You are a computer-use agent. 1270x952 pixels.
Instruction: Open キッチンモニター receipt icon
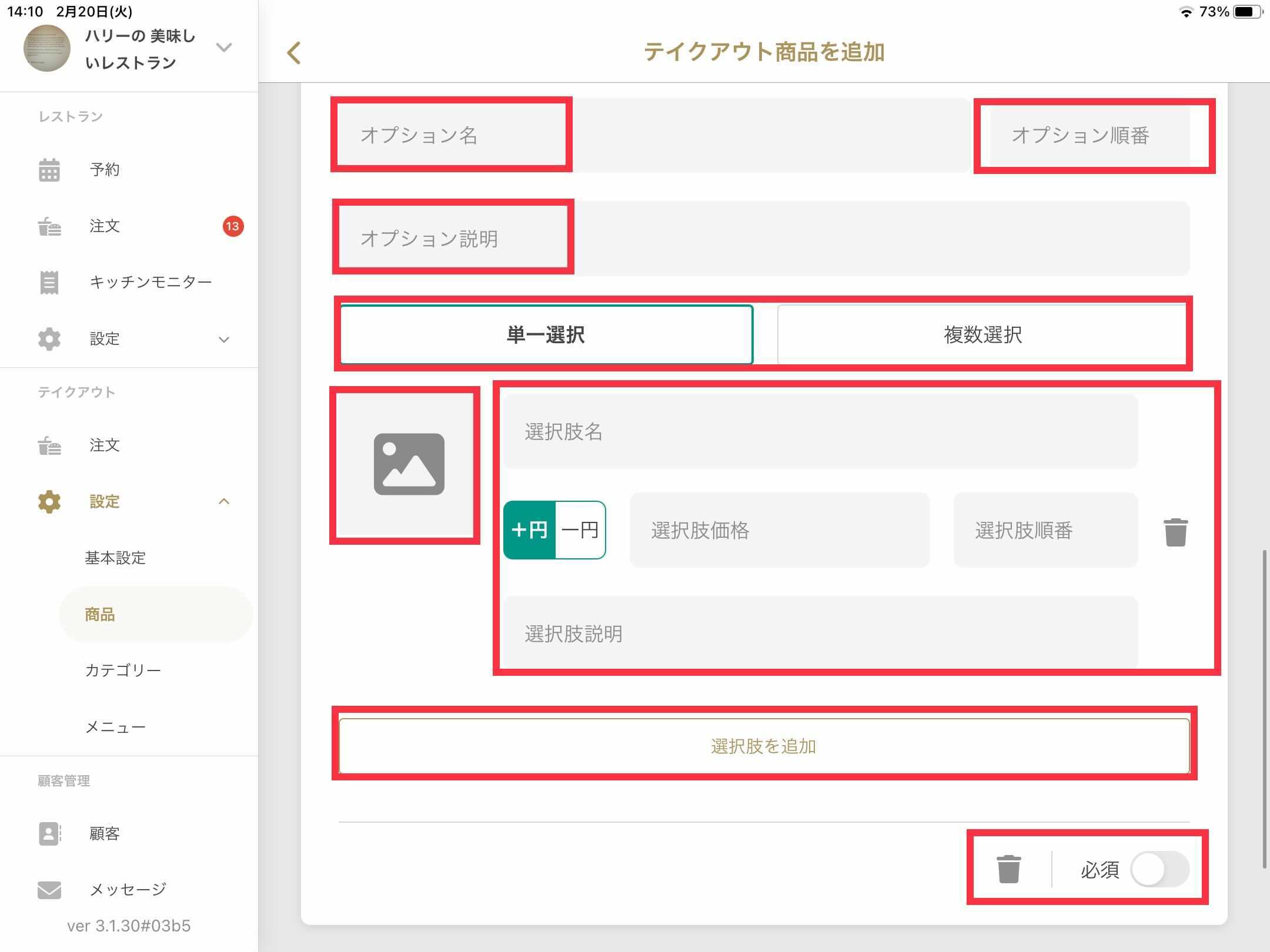point(49,283)
